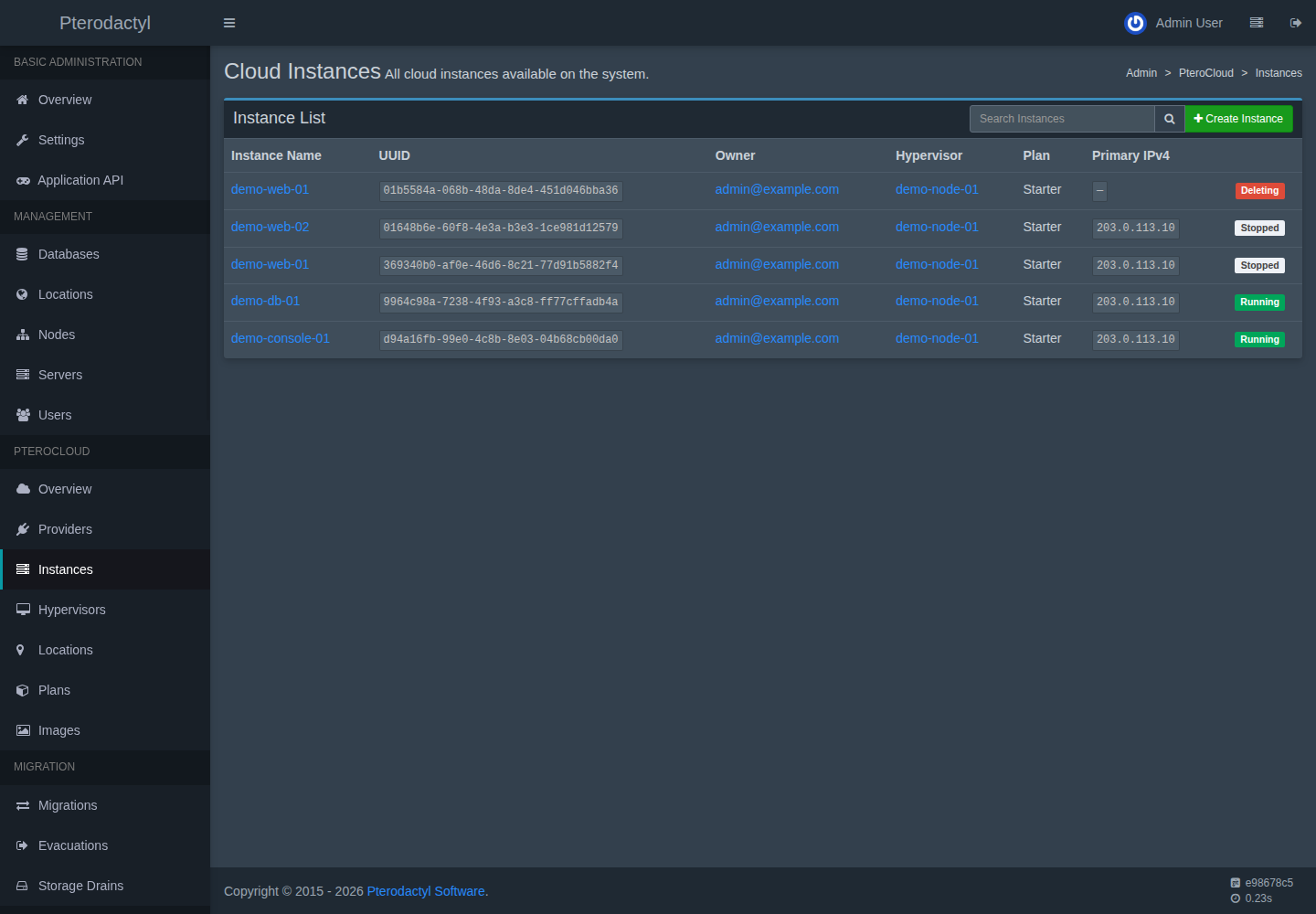This screenshot has width=1316, height=914.
Task: Open the demo-web-01 instance marked Deleting
Action: 270,189
